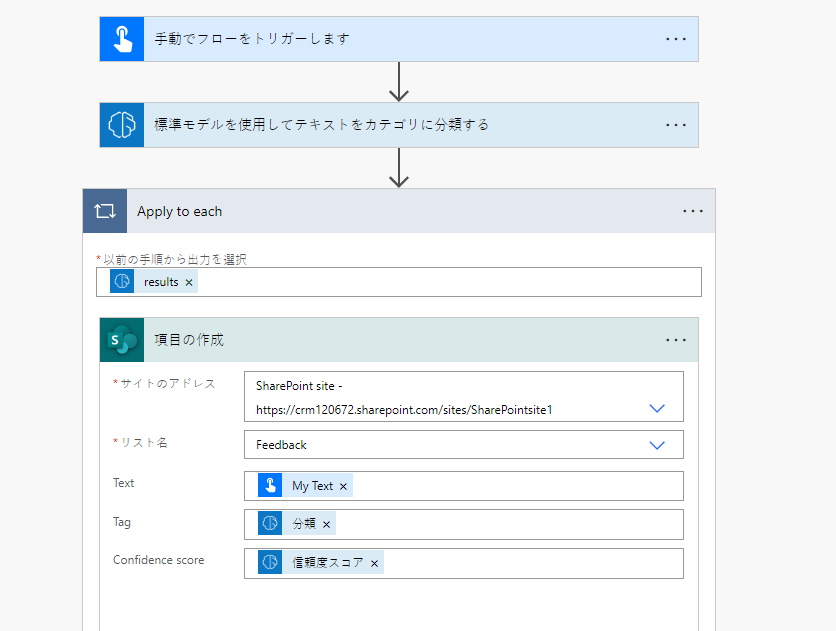Click the Text input field
836x631 pixels.
pyautogui.click(x=515, y=486)
